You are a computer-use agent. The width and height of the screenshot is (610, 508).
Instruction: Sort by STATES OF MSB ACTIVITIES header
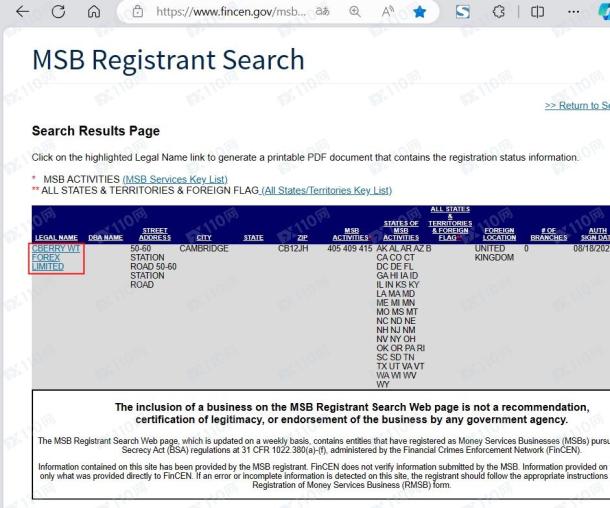[401, 230]
